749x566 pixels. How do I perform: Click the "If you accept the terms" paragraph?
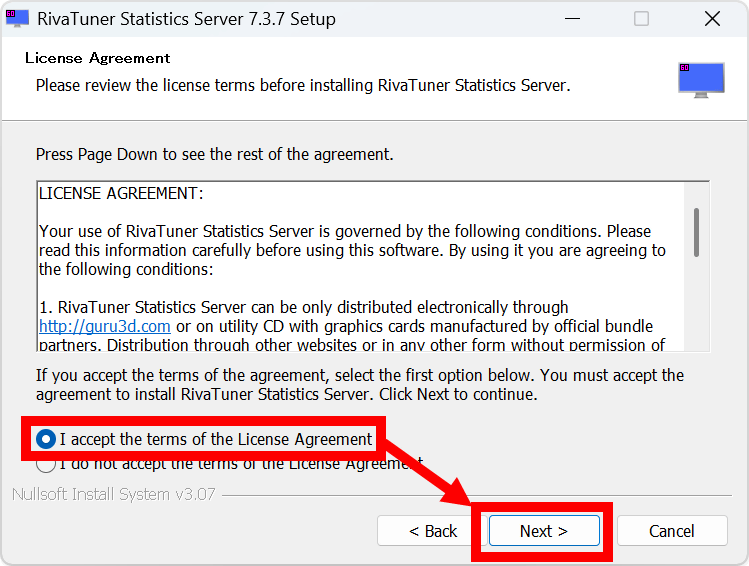(x=360, y=384)
